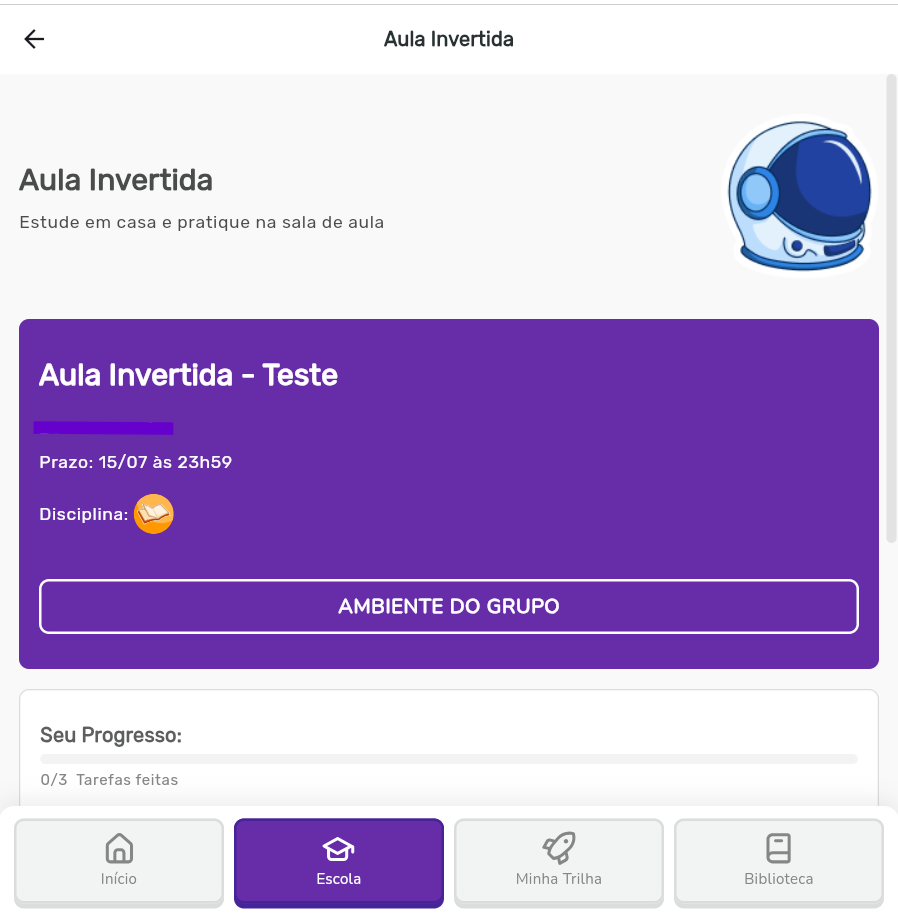Select the Escola tab label
The width and height of the screenshot is (898, 915).
(x=338, y=879)
